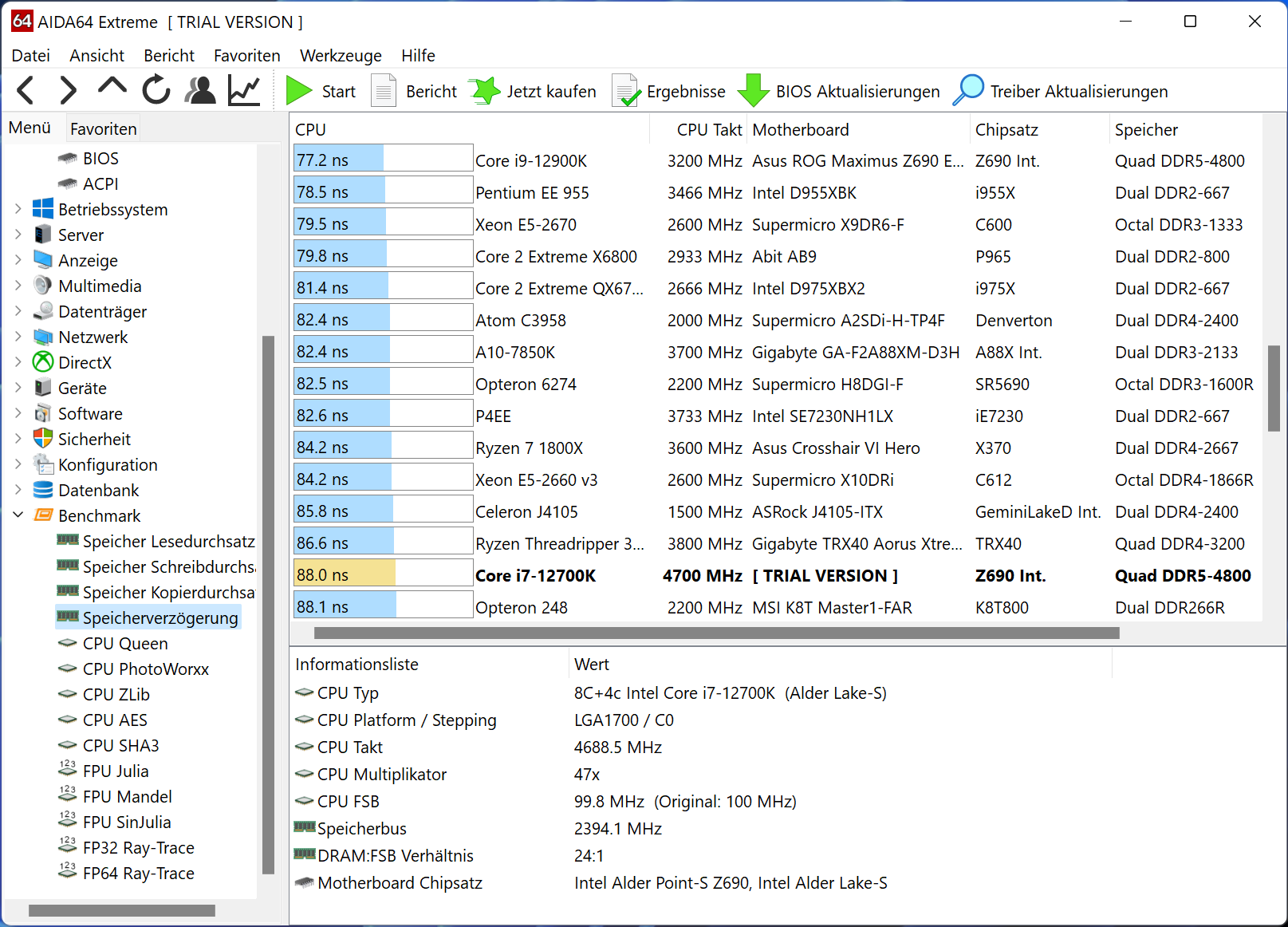1288x927 pixels.
Task: Collapse the Benchmark section
Action: [18, 515]
